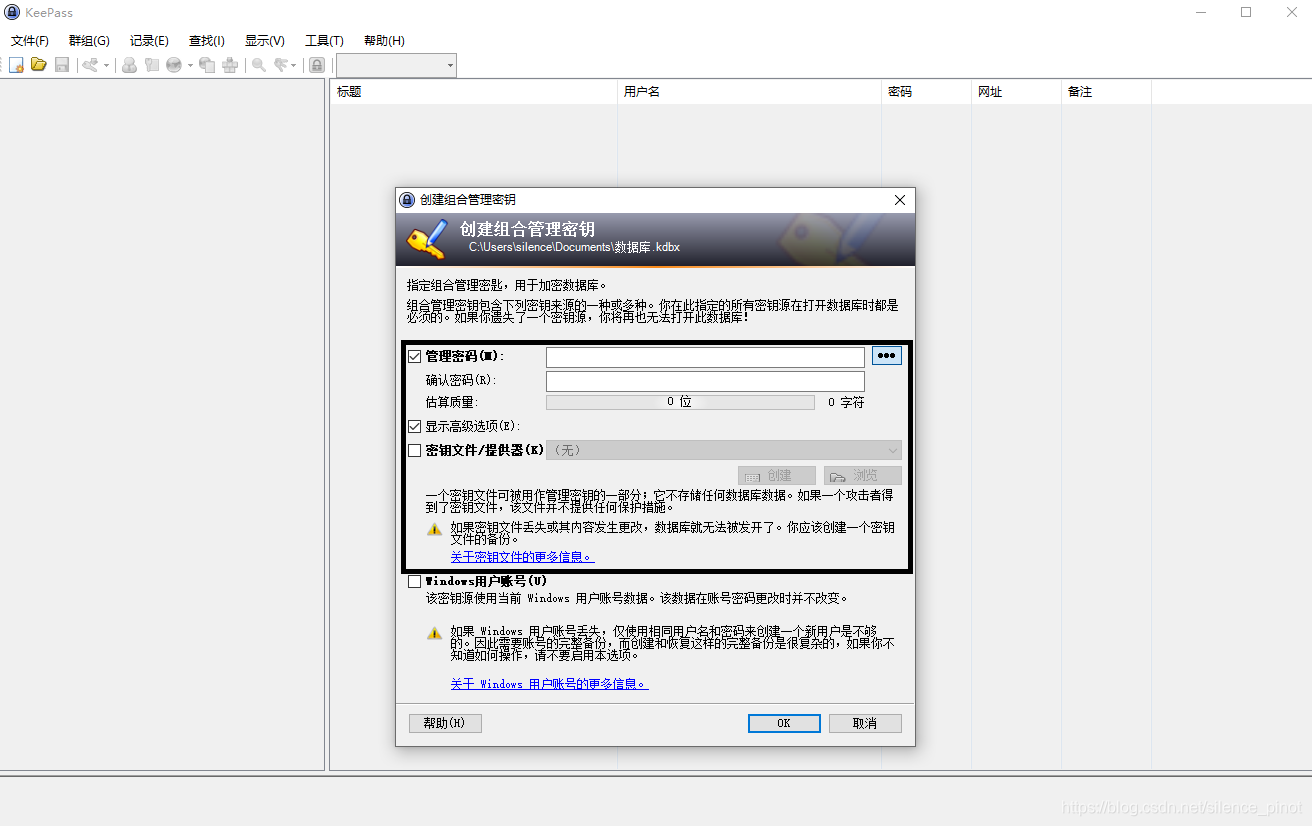The height and width of the screenshot is (826, 1312).
Task: Toggle the 管理密码 checkbox
Action: tap(415, 356)
